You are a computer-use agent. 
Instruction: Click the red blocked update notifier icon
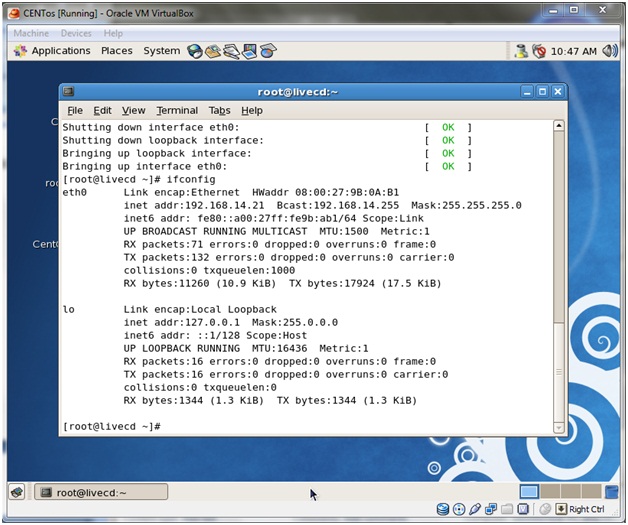tap(539, 51)
